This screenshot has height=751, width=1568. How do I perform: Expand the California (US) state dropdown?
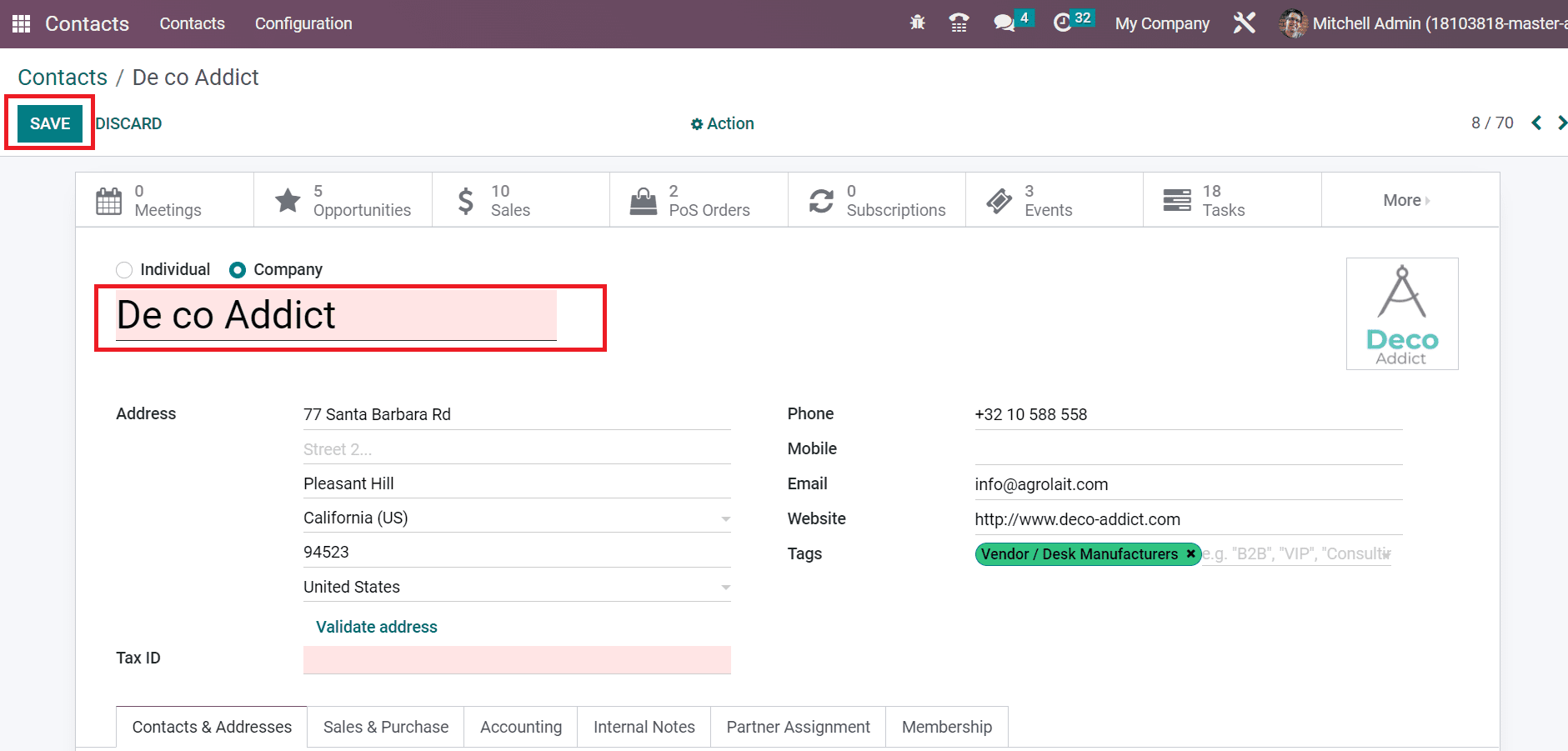[725, 518]
